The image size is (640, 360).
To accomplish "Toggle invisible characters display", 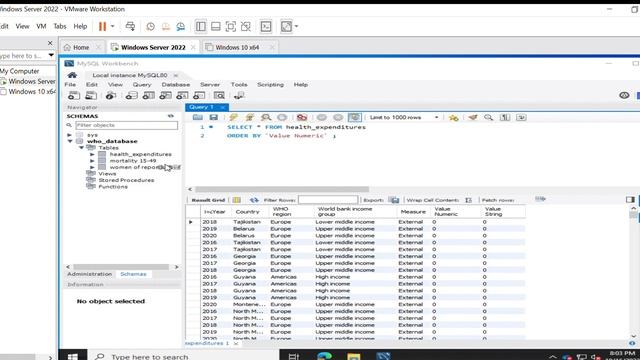I will (505, 118).
